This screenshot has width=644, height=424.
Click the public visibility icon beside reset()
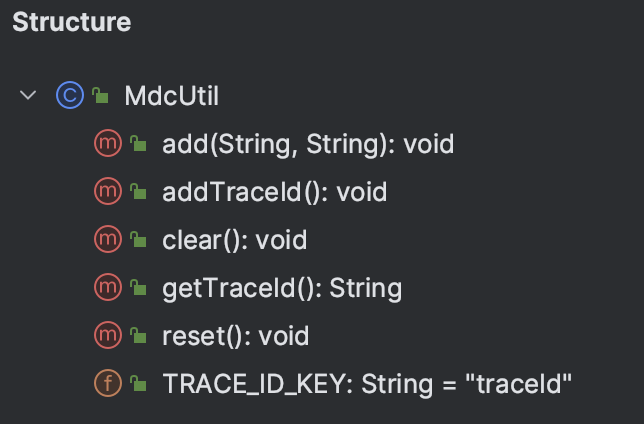click(138, 336)
